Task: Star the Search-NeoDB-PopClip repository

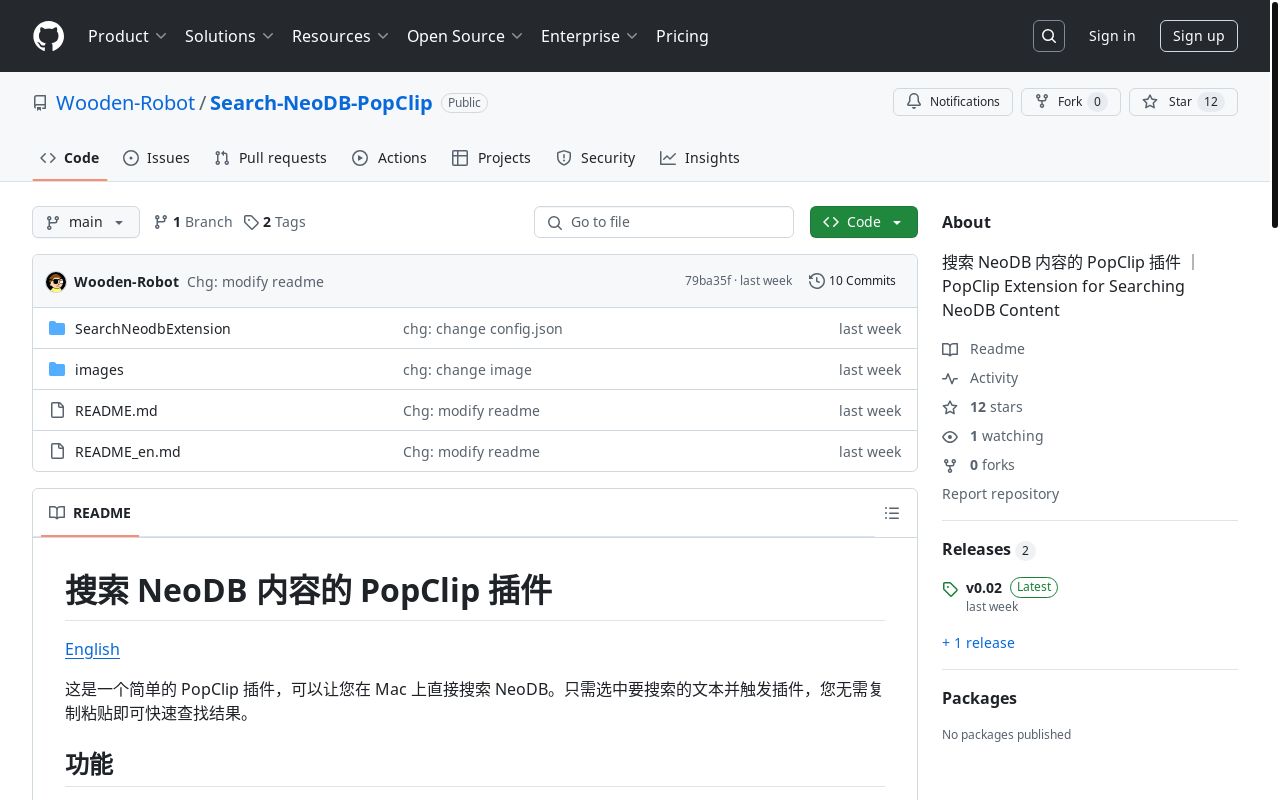Action: click(1183, 101)
